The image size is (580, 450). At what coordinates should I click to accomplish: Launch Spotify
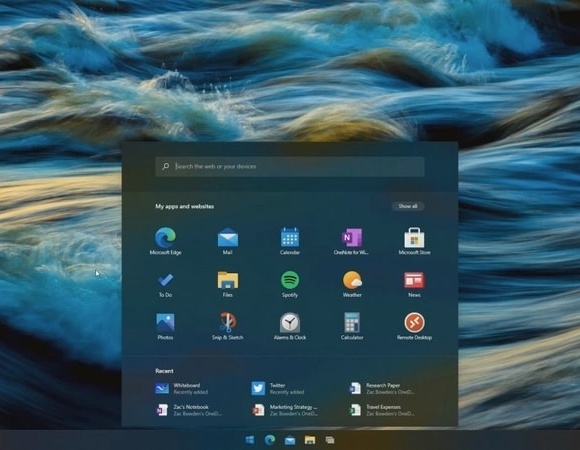click(x=290, y=284)
